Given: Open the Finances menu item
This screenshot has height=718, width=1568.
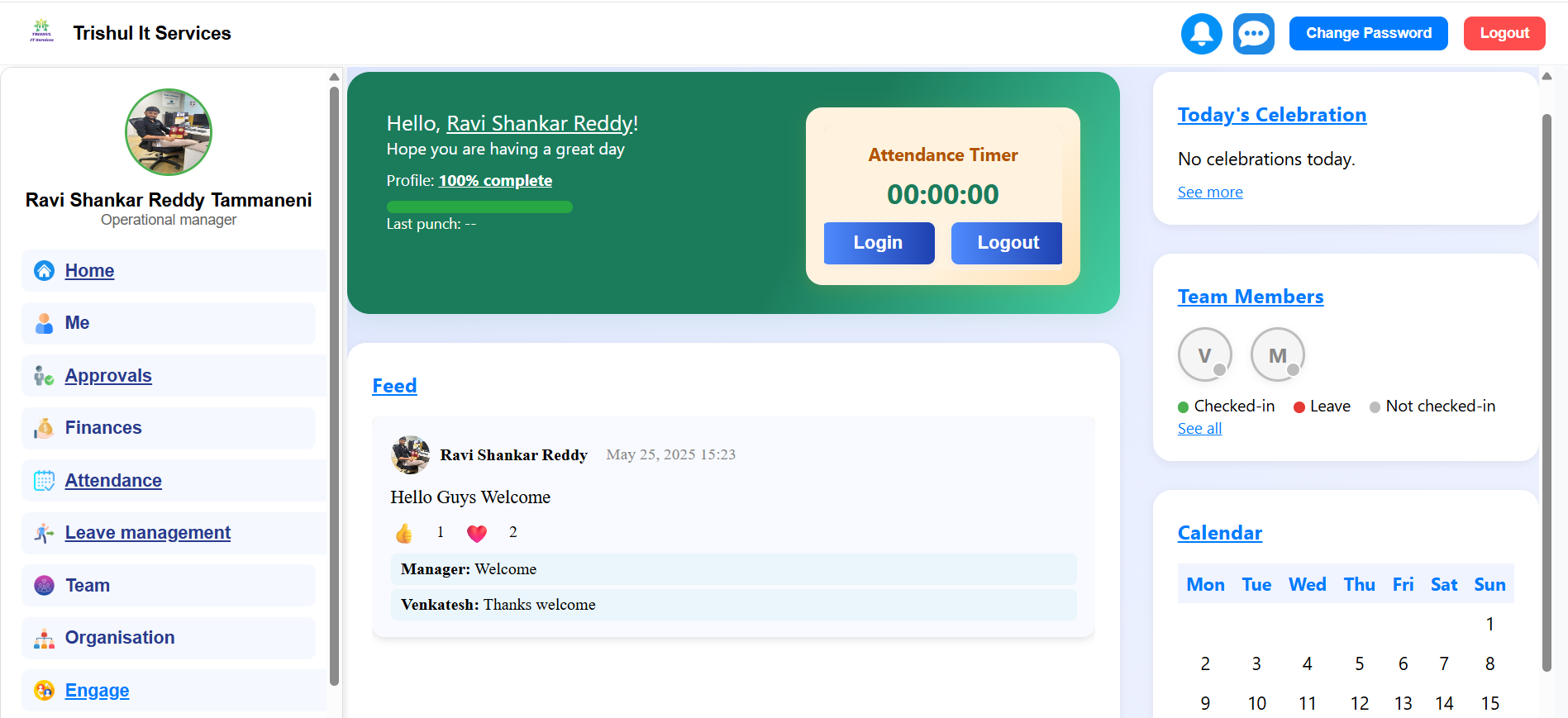Looking at the screenshot, I should pyautogui.click(x=169, y=428).
